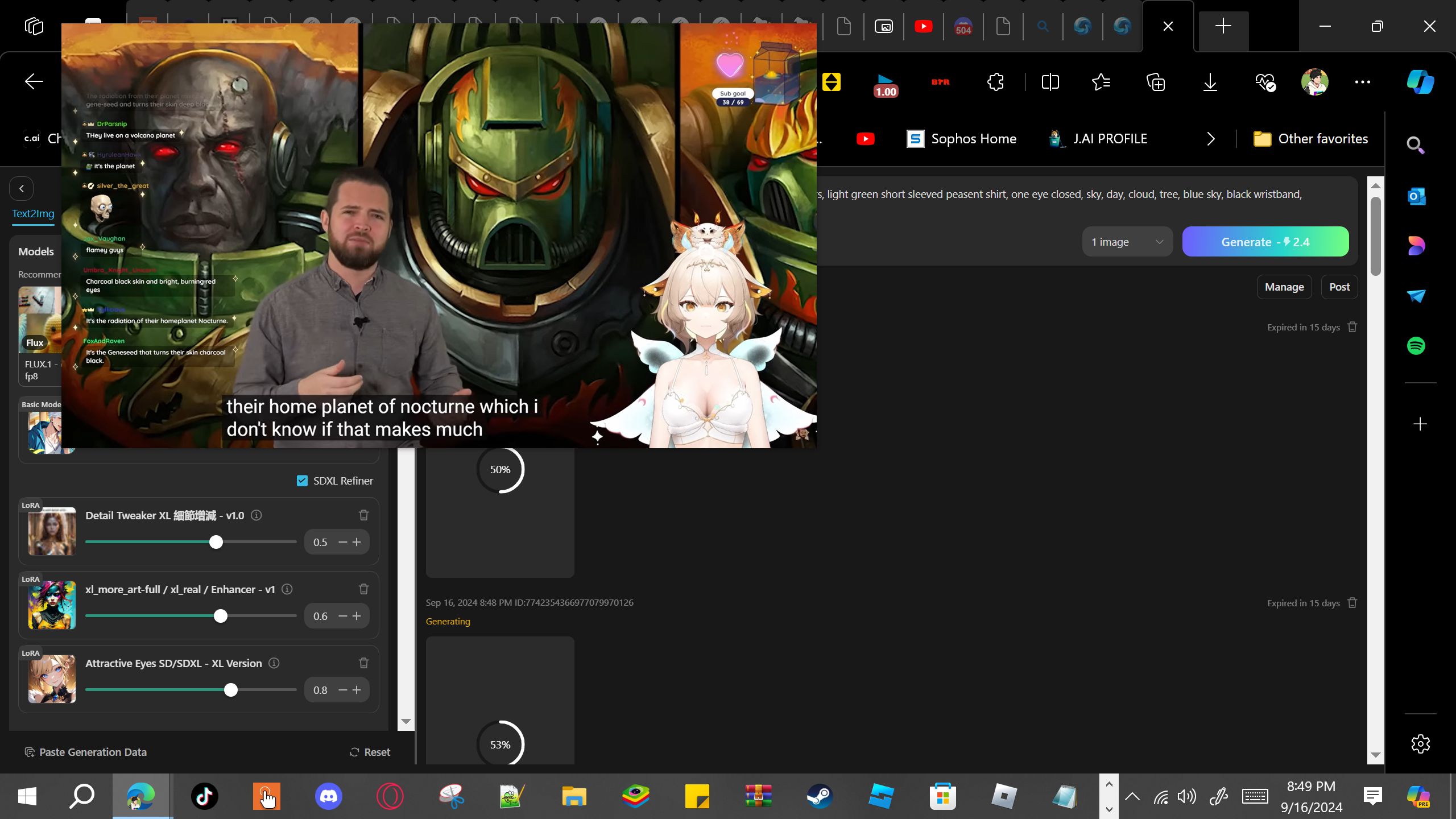Screen dimensions: 1456x819
Task: Show info for Attractive Eyes LoRA
Action: coord(274,663)
